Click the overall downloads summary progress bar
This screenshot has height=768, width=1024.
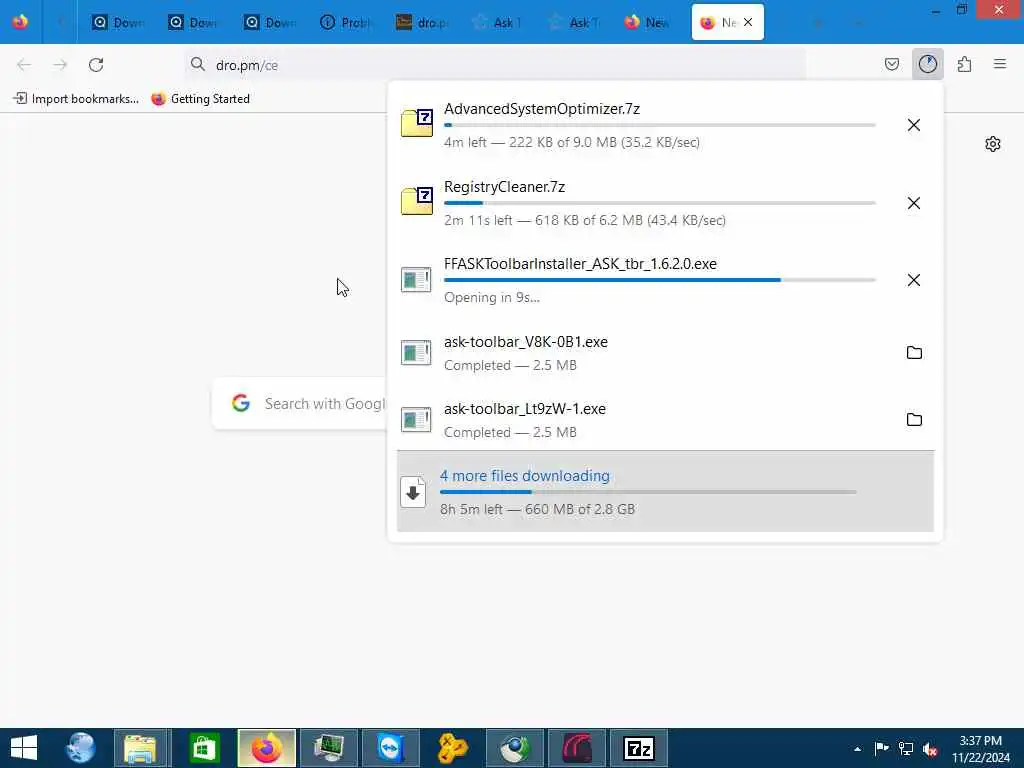tap(648, 492)
